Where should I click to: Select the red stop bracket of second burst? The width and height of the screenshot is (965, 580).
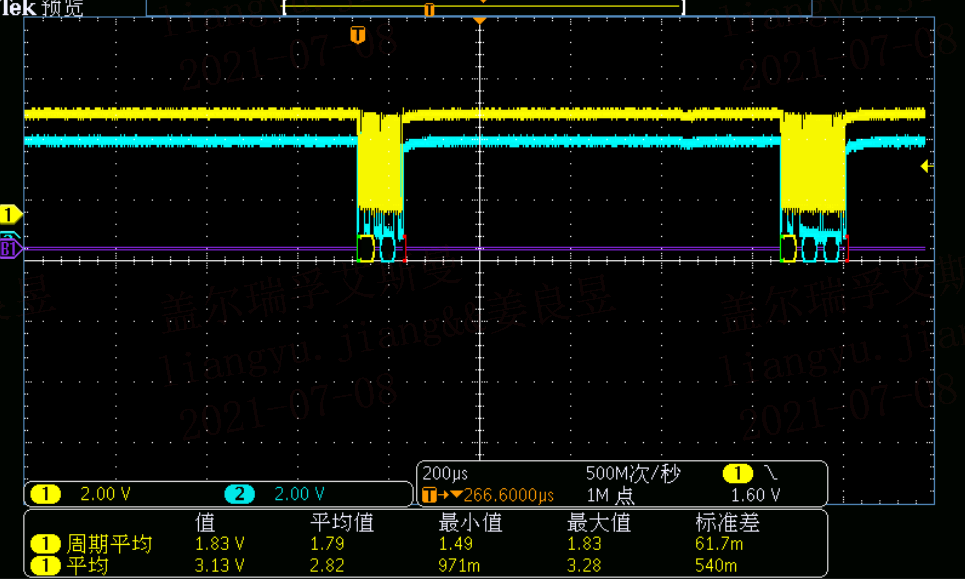pos(847,249)
